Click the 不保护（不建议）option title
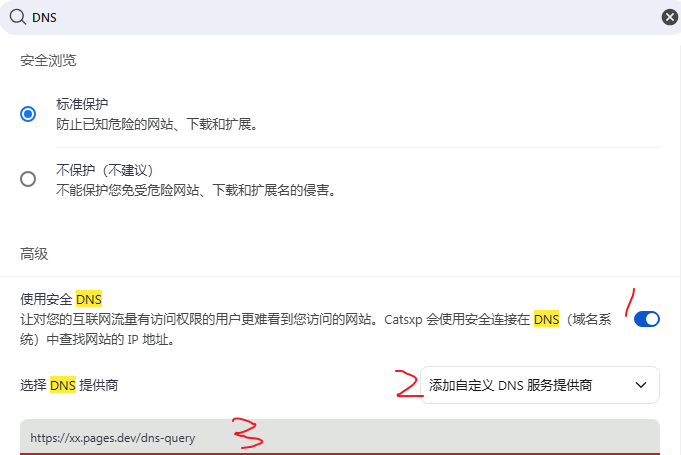The height and width of the screenshot is (455, 681). pyautogui.click(x=105, y=170)
